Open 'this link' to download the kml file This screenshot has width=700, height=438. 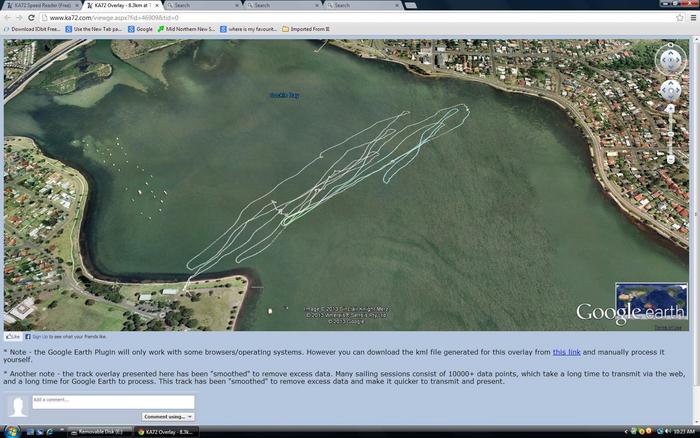(565, 352)
